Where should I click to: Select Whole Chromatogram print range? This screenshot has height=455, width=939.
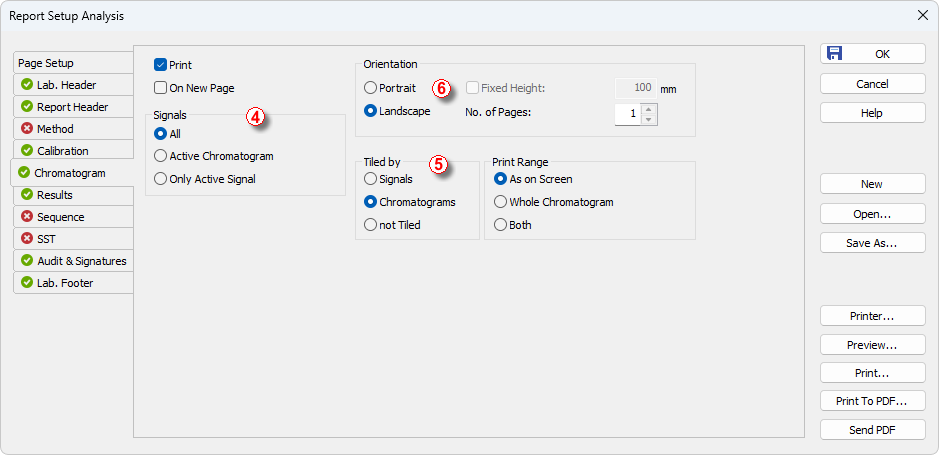tap(501, 202)
